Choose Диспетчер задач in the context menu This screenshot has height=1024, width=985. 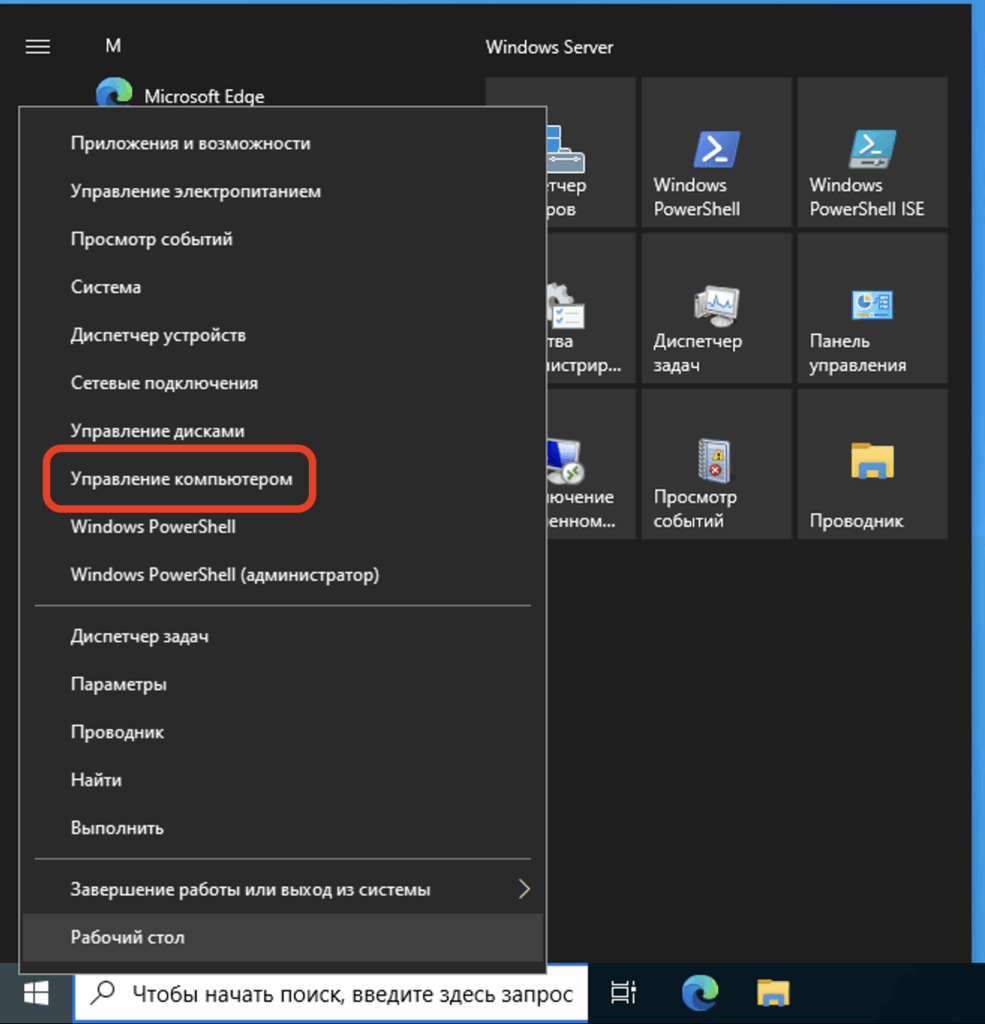click(x=283, y=636)
